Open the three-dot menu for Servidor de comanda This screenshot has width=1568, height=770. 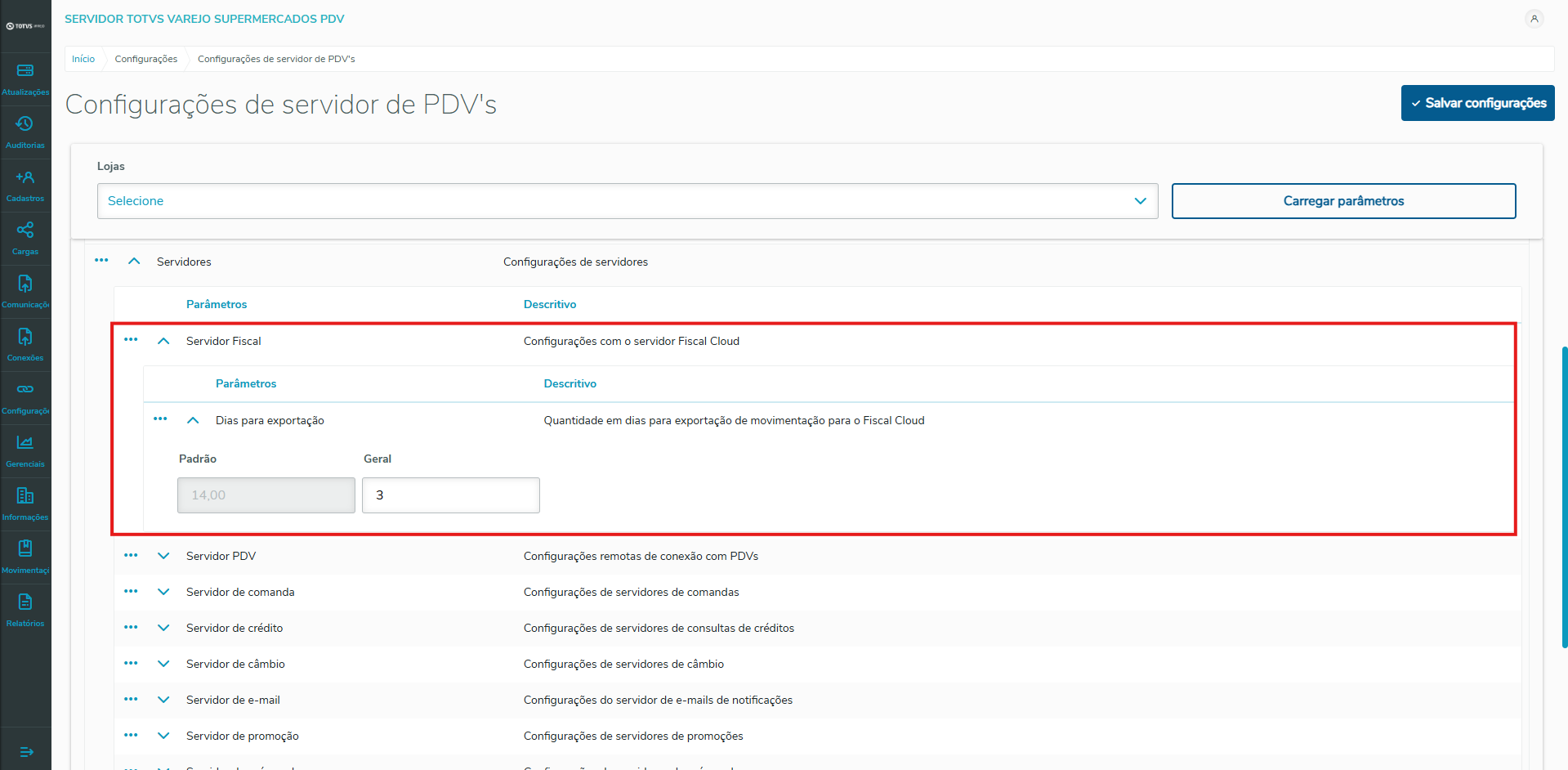[x=131, y=591]
